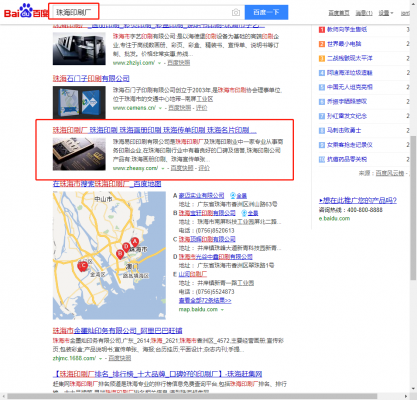Click rank badge number 2 in hot list

[322, 44]
